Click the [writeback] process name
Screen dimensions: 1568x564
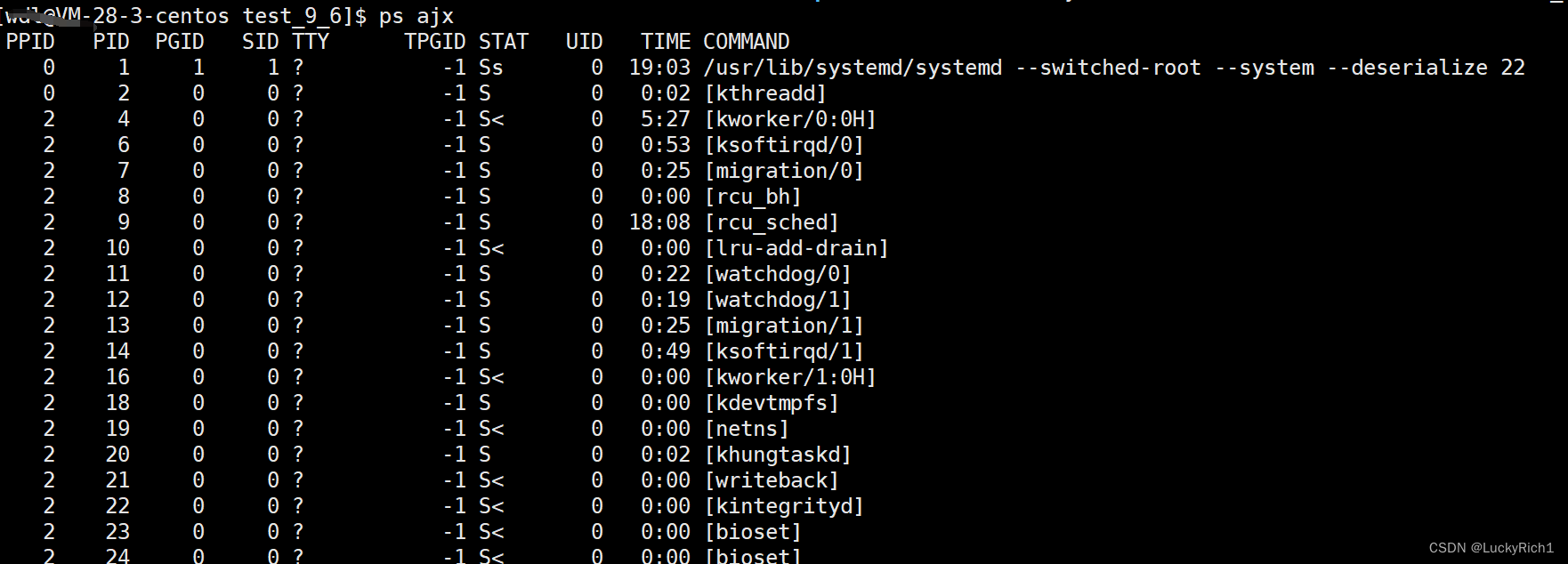pyautogui.click(x=772, y=480)
